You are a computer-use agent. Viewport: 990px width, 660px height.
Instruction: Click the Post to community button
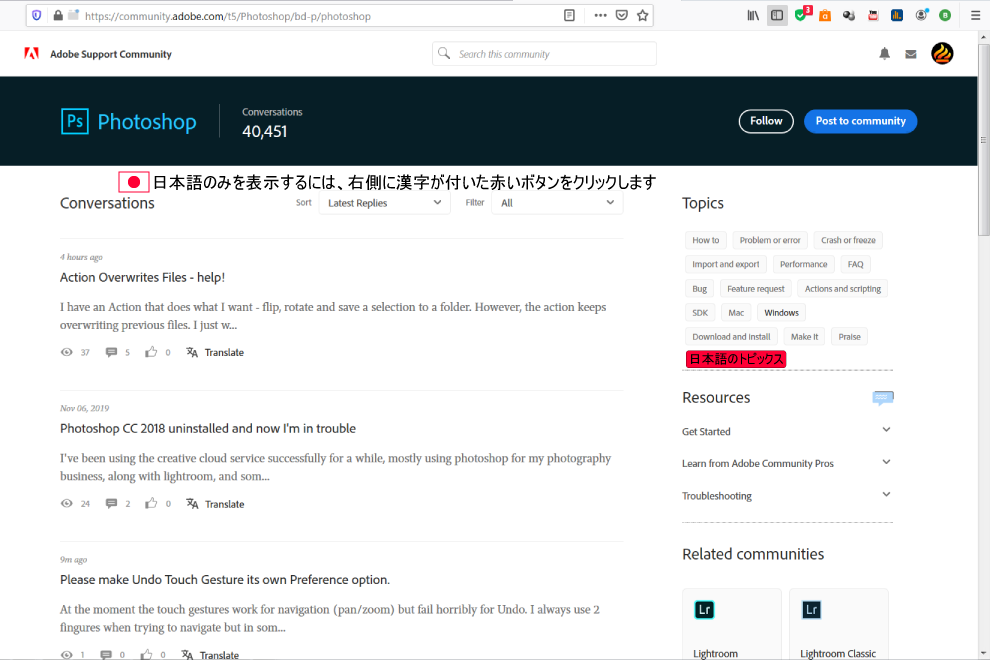(x=860, y=121)
